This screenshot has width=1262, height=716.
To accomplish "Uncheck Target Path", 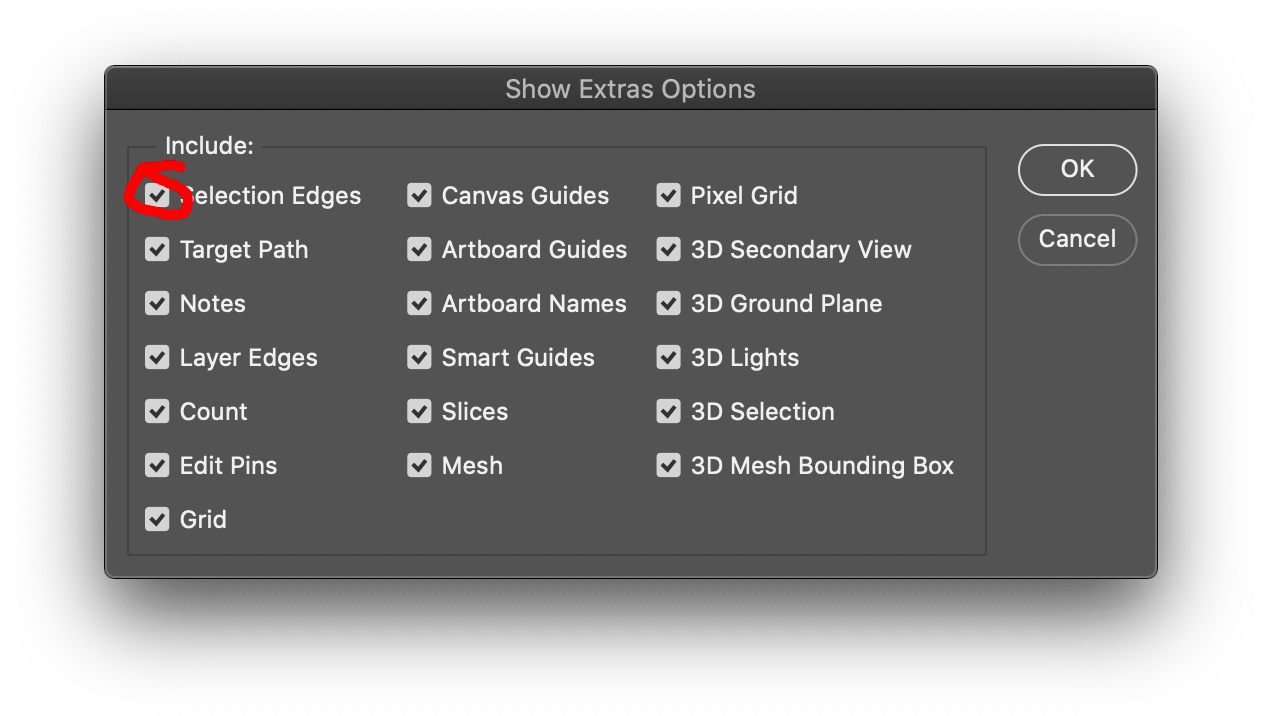I will (157, 249).
